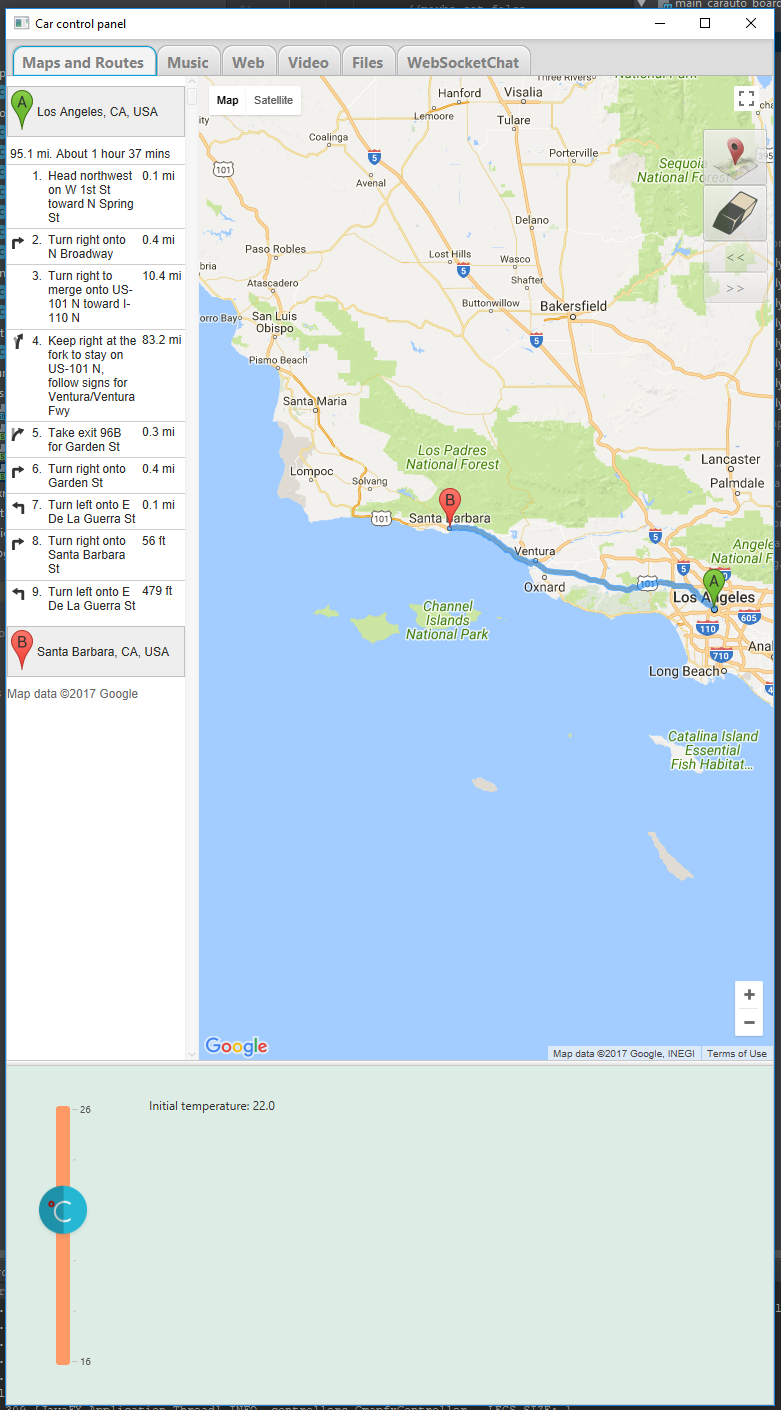Image resolution: width=781 pixels, height=1410 pixels.
Task: Open the Maps and Routes tab
Action: pyautogui.click(x=83, y=62)
